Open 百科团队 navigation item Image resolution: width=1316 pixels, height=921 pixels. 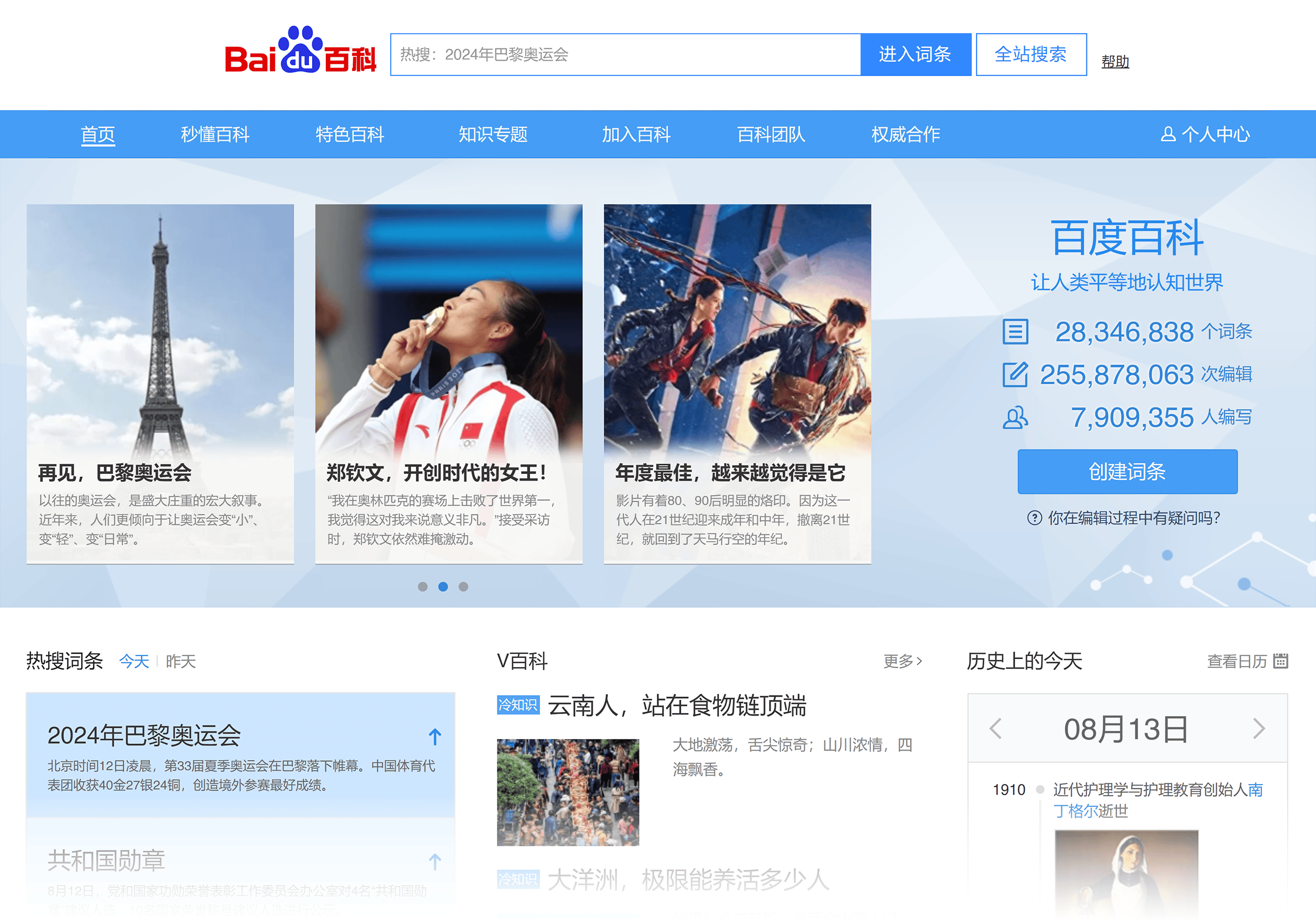(x=771, y=134)
